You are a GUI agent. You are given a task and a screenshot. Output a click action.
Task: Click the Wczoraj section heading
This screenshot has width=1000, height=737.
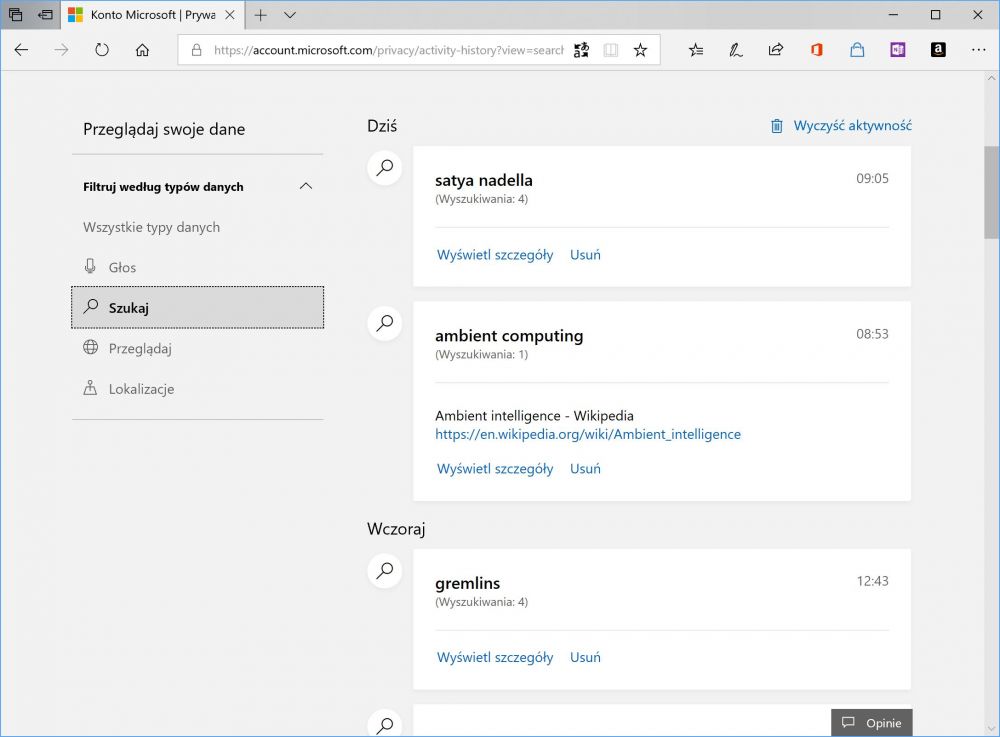pos(396,529)
